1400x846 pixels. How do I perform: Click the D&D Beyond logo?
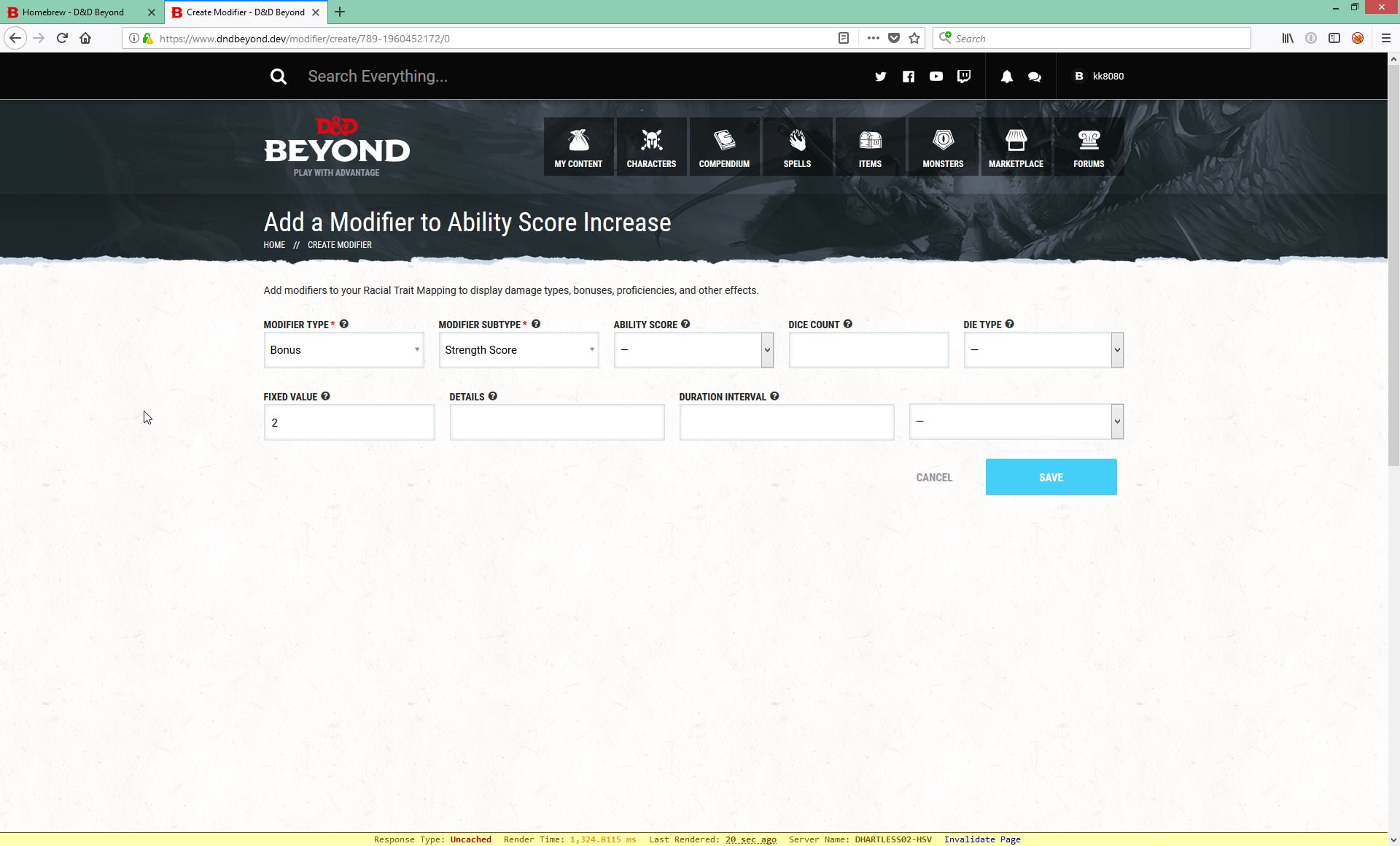[x=336, y=147]
